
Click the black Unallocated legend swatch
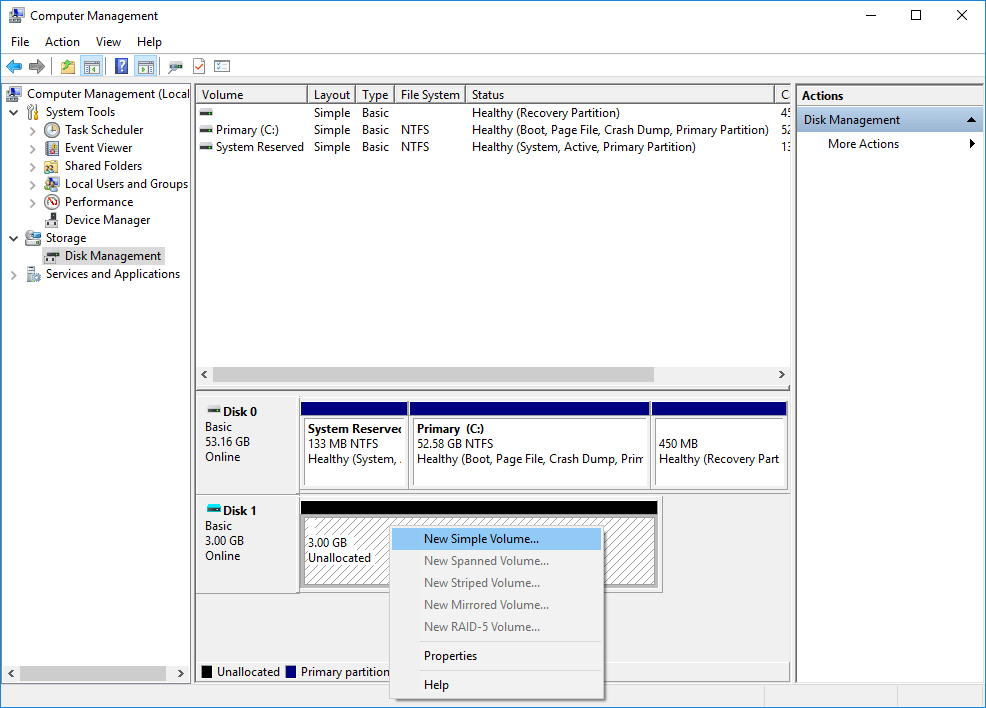pos(206,671)
